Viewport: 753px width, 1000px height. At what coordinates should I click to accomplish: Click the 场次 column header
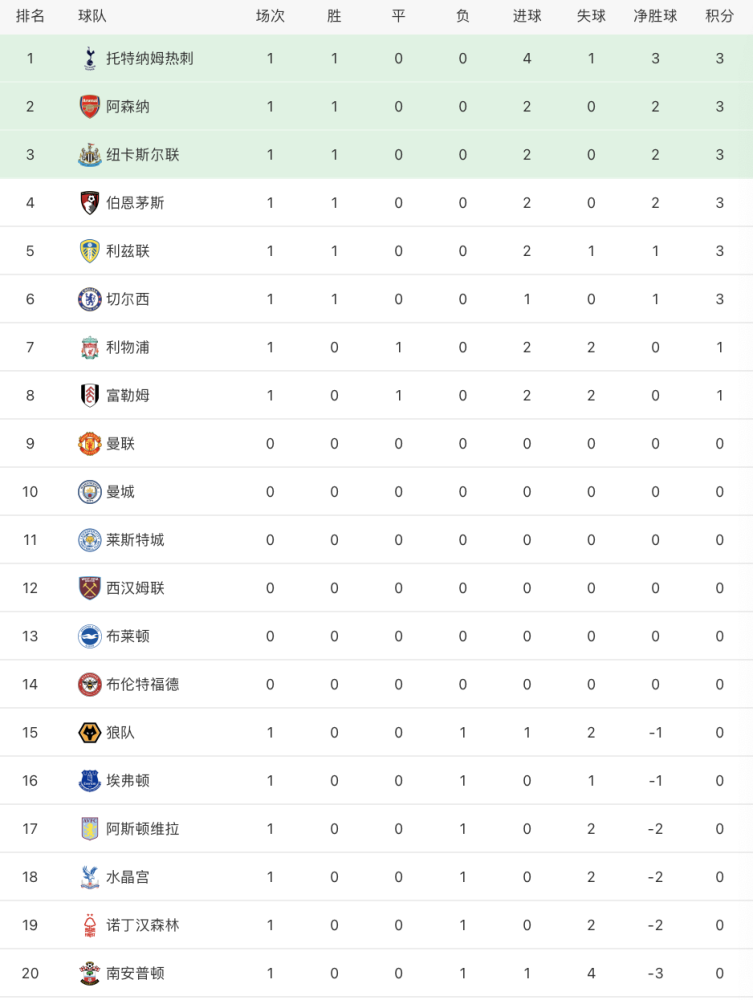click(x=270, y=16)
